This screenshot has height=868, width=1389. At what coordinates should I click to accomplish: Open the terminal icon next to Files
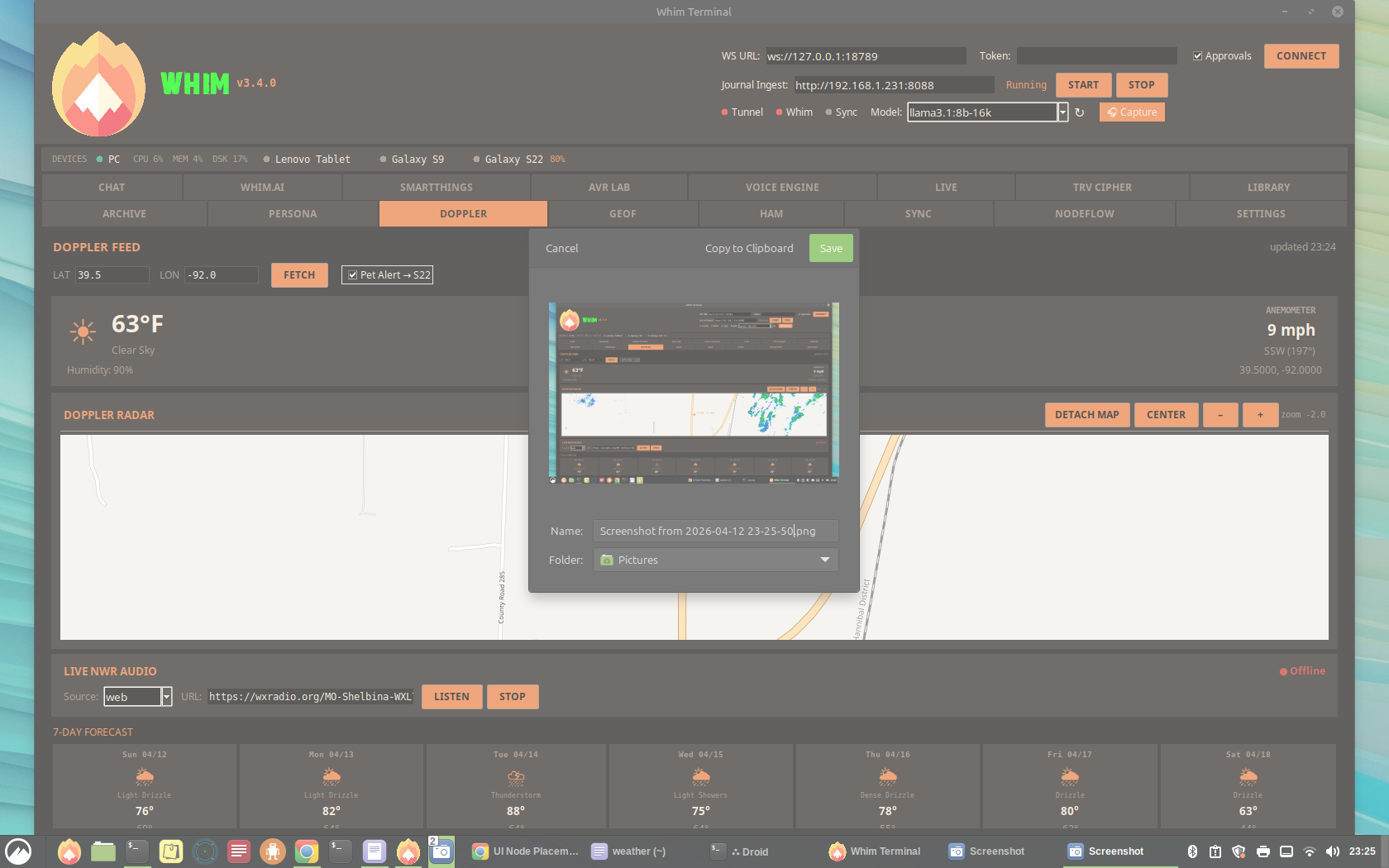point(137,851)
